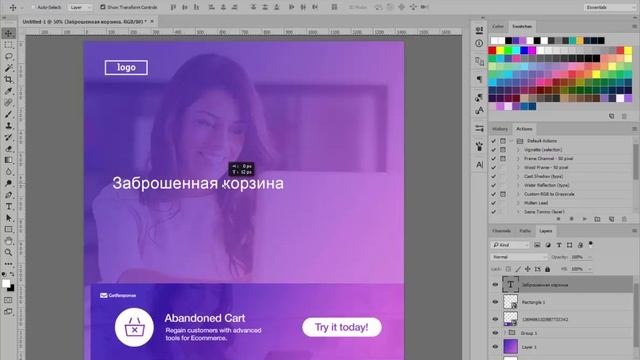The image size is (640, 360).
Task: Lock layer position cross-arrows icon
Action: tap(527, 269)
